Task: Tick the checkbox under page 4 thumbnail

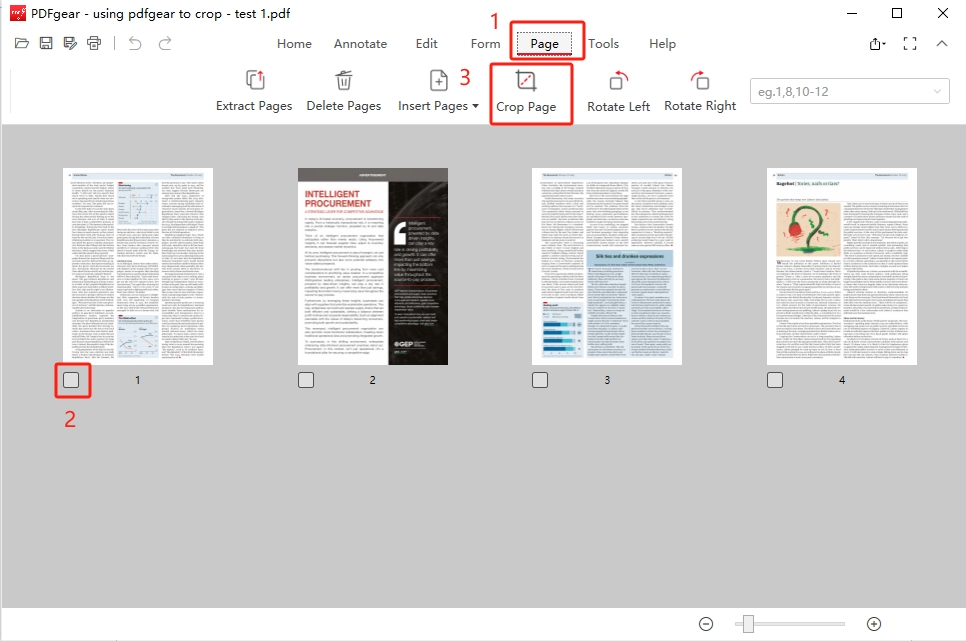Action: [x=774, y=380]
